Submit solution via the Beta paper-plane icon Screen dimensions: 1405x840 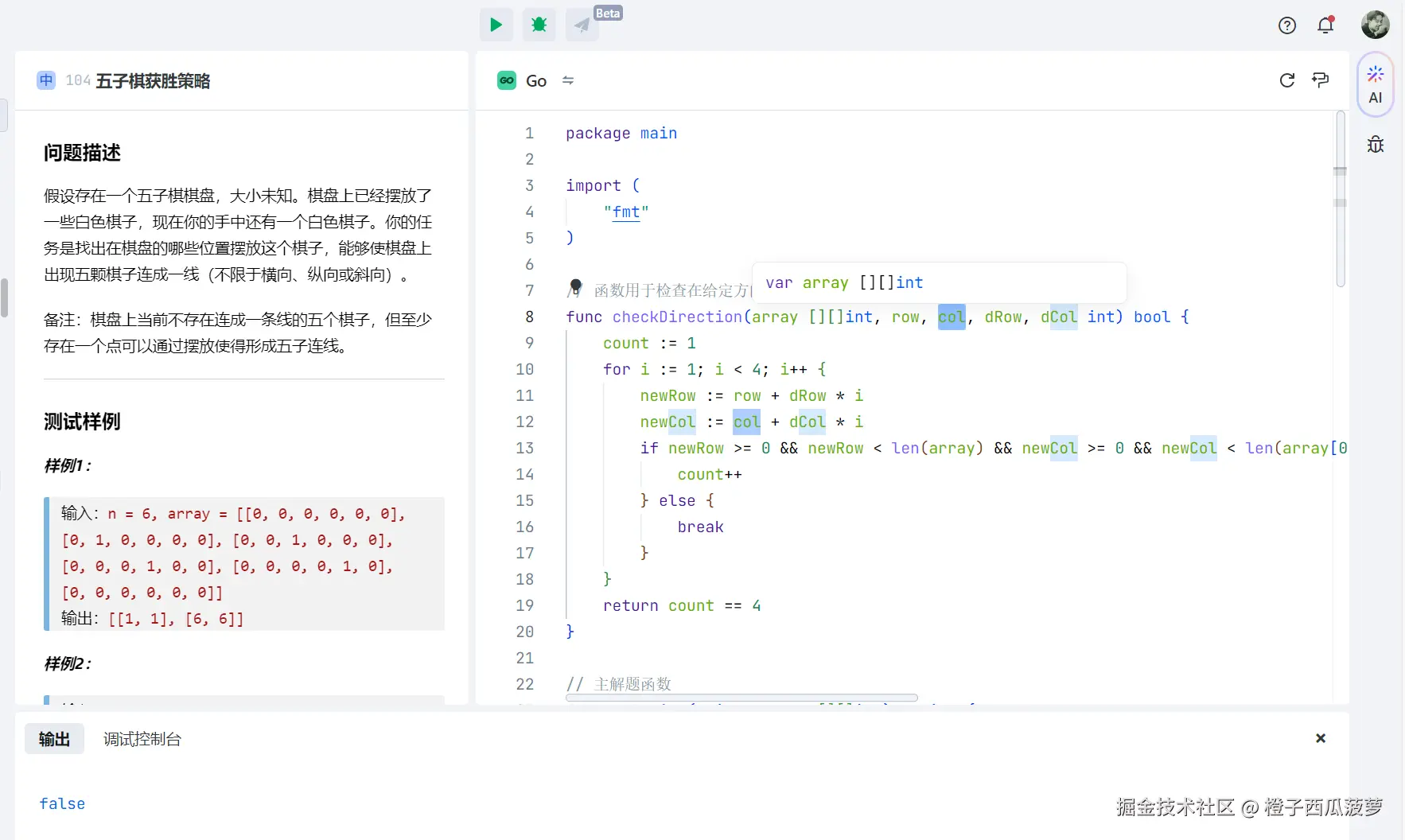pos(582,25)
